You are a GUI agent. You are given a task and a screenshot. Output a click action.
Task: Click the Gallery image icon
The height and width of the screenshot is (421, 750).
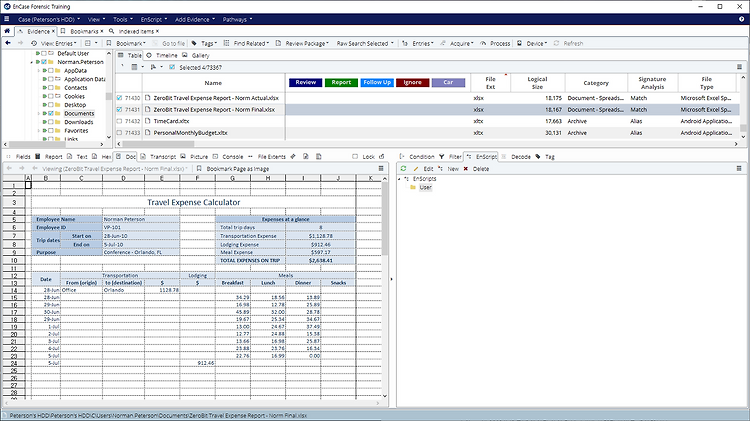point(185,55)
